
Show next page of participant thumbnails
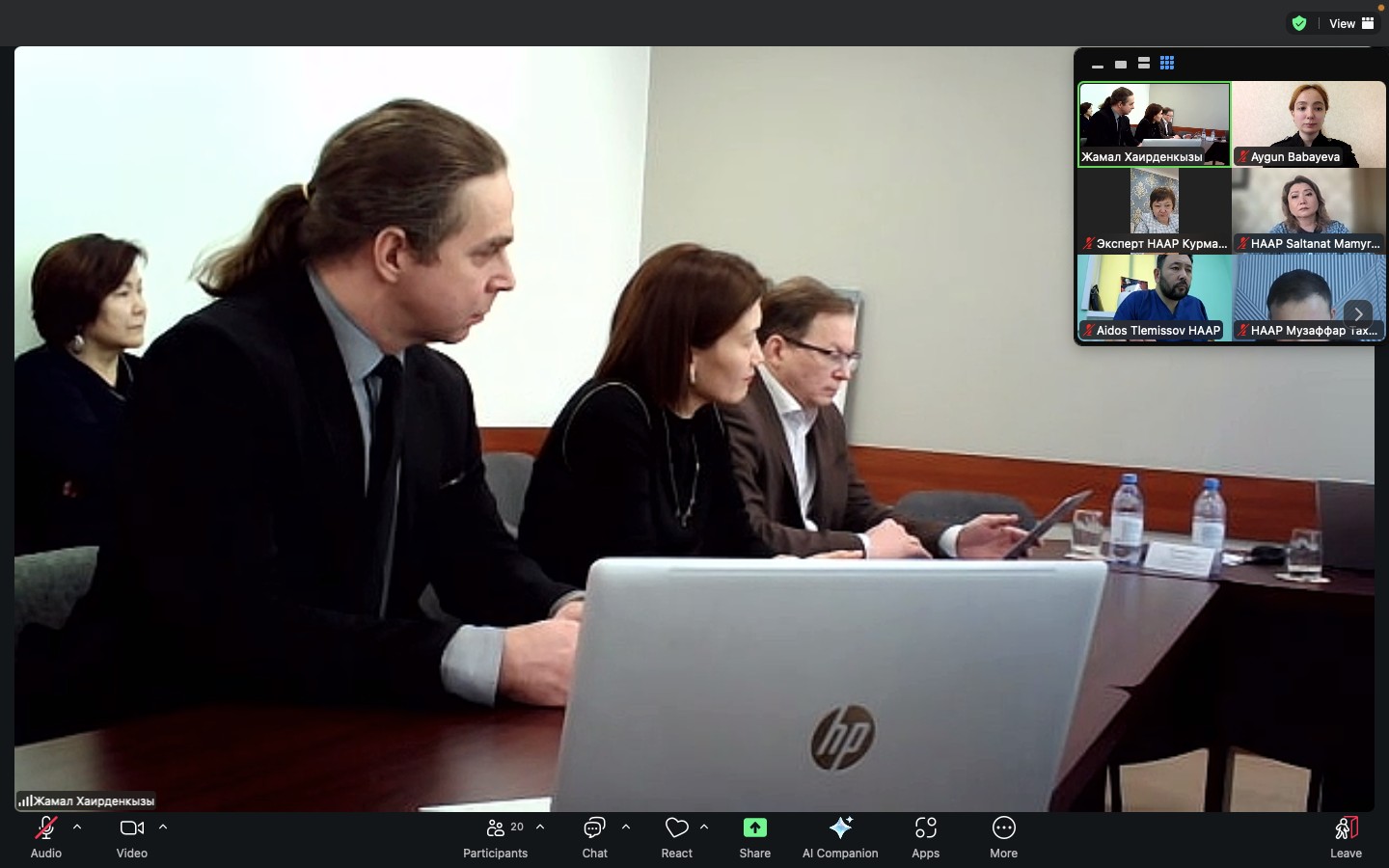click(x=1358, y=313)
